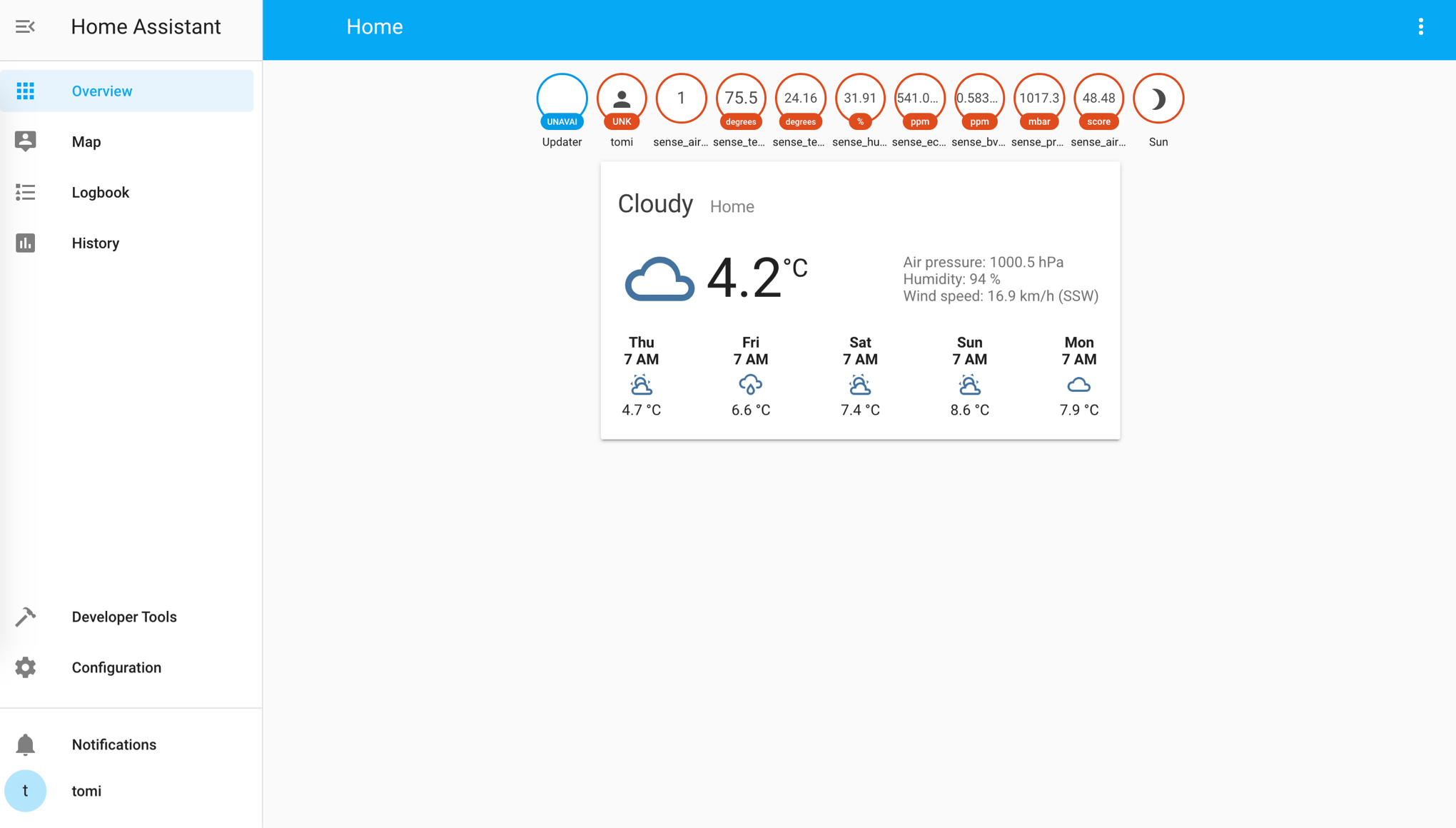Open the Updater badge showing UNAVAILABLE

(562, 99)
